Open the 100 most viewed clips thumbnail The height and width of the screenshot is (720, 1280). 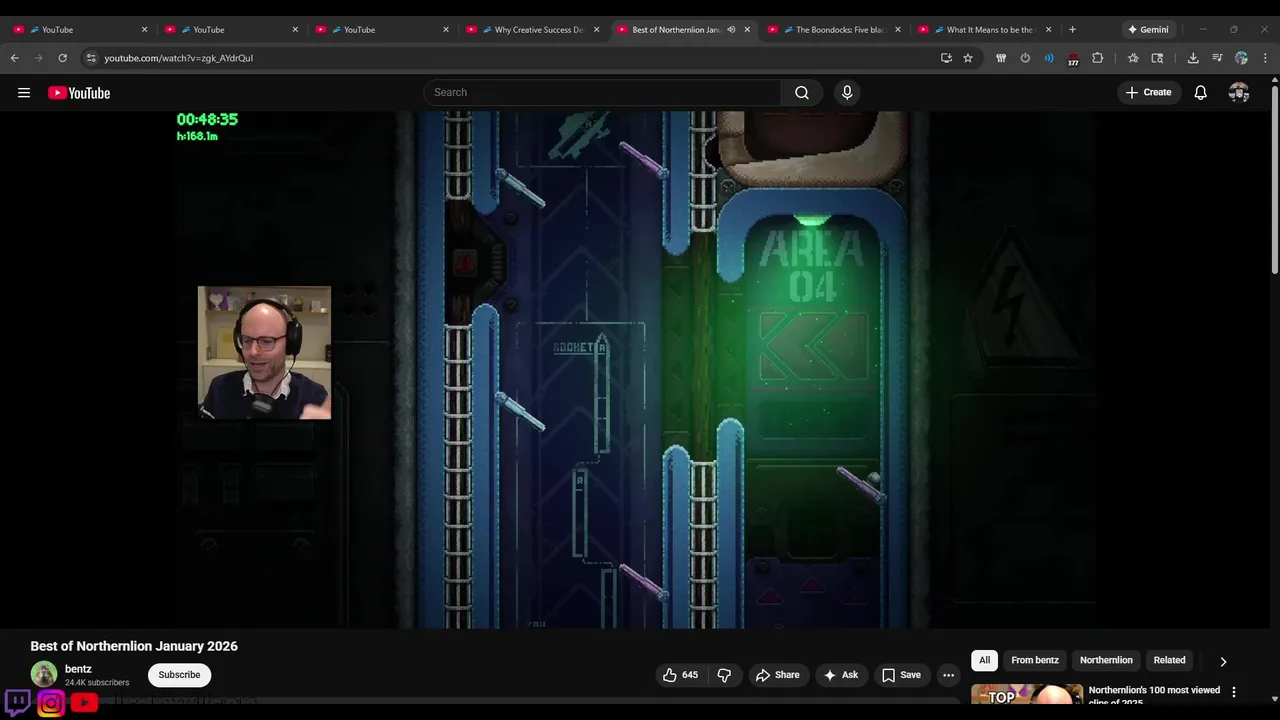coord(1026,694)
